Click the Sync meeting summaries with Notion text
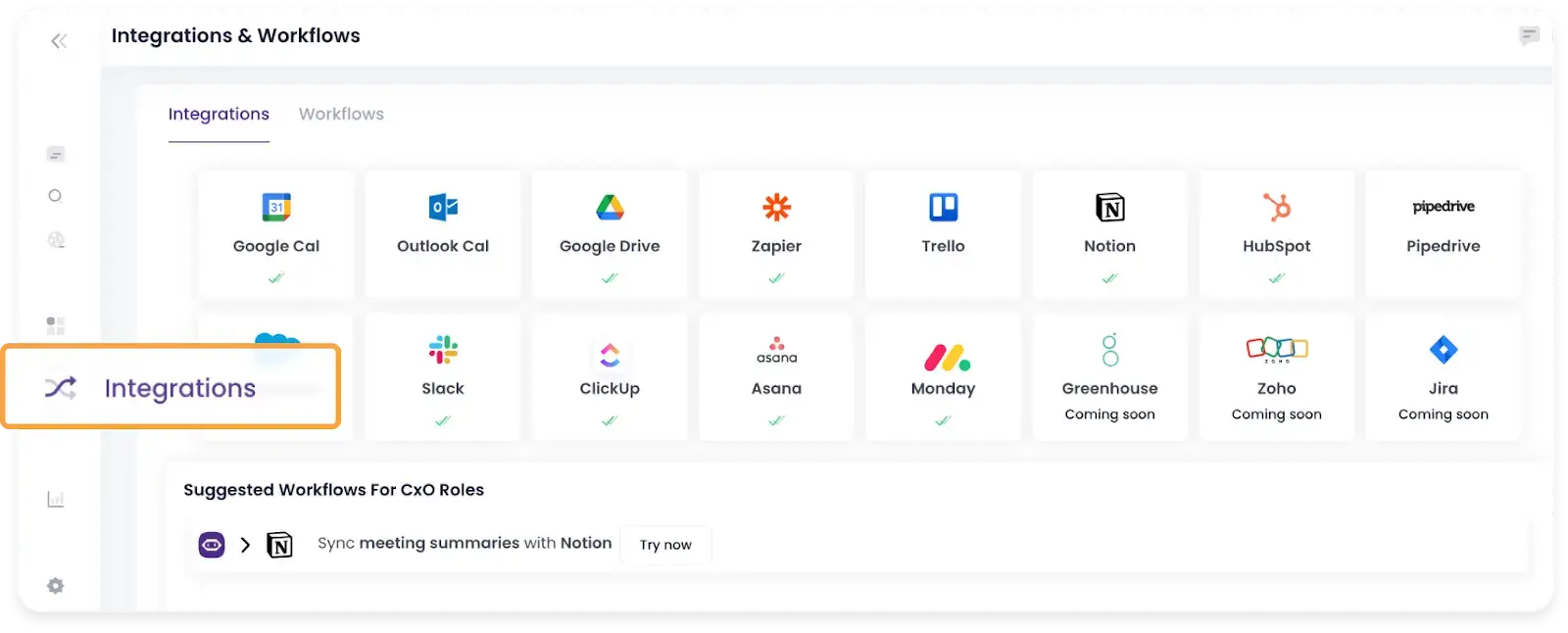This screenshot has width=1568, height=633. pos(465,543)
